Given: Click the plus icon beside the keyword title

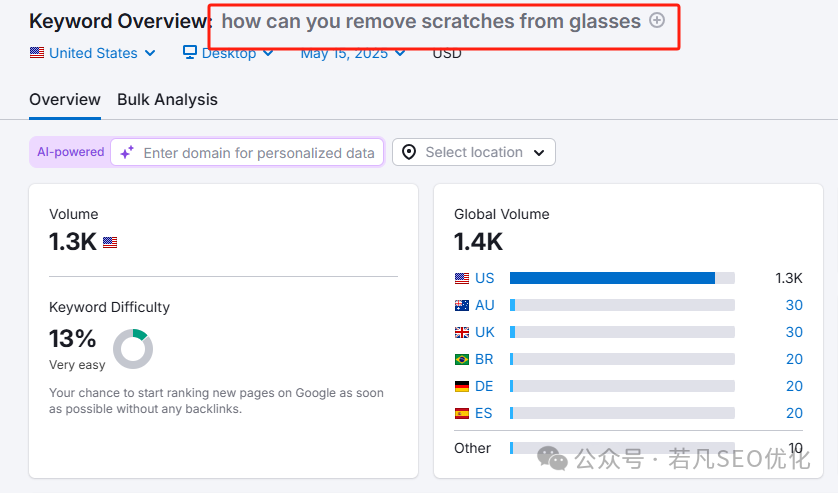Looking at the screenshot, I should [x=657, y=20].
